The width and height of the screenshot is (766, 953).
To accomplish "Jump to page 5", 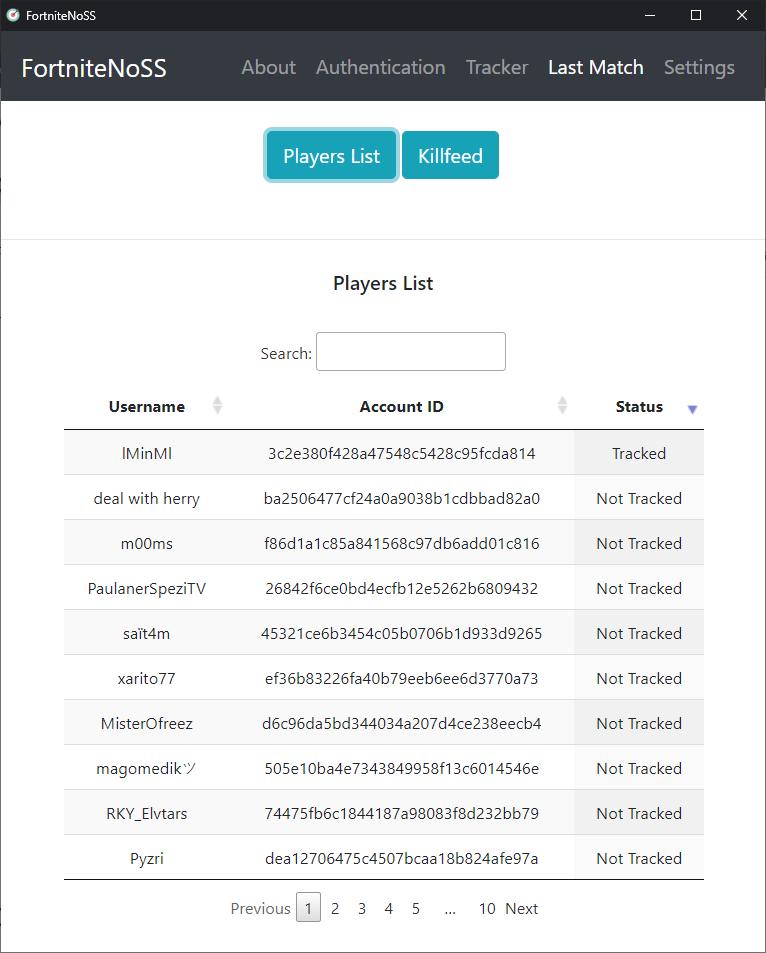I will [415, 908].
